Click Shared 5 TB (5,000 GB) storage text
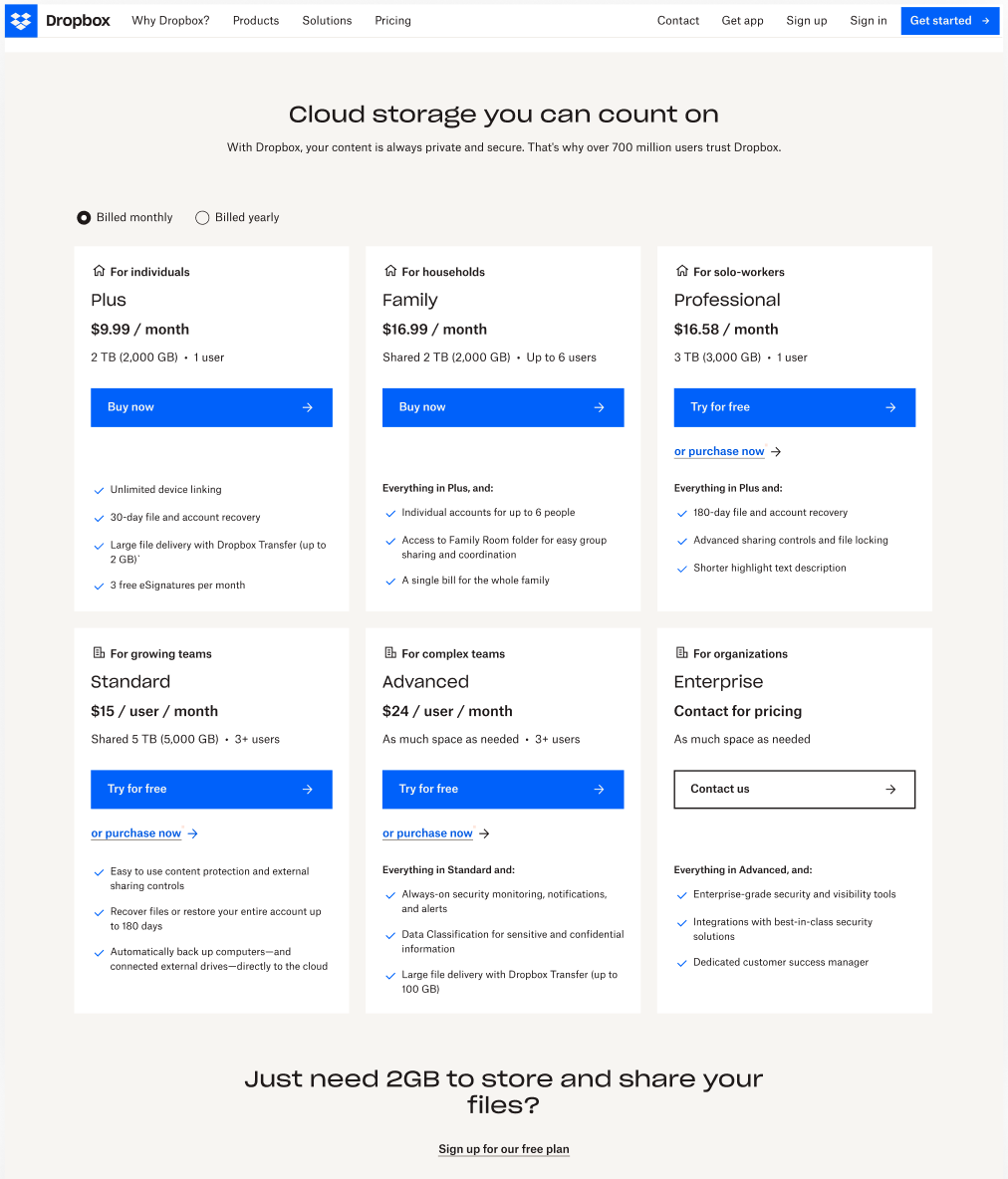1008x1179 pixels. click(x=155, y=740)
